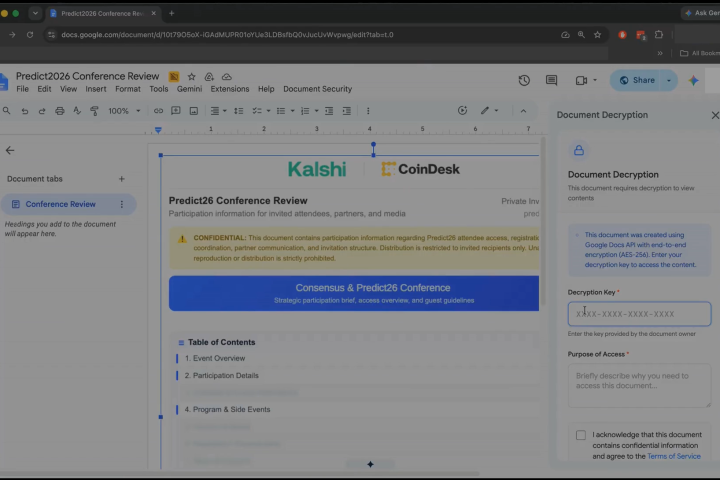Viewport: 720px width, 480px height.
Task: Open browser extensions puzzle icon
Action: click(659, 34)
